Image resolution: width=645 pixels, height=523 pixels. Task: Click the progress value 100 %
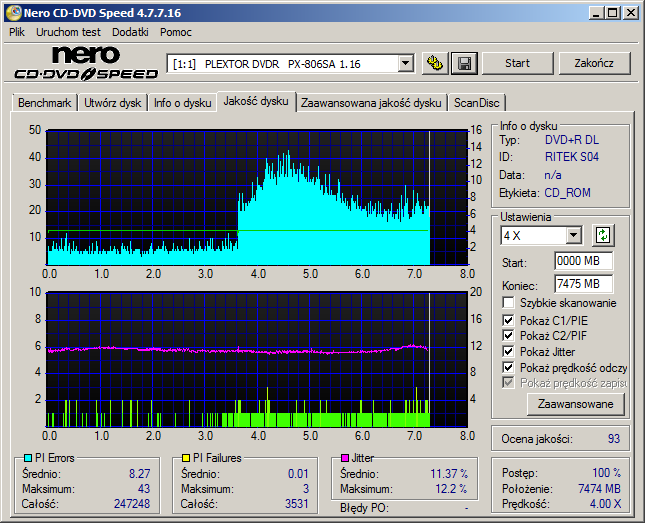point(607,473)
